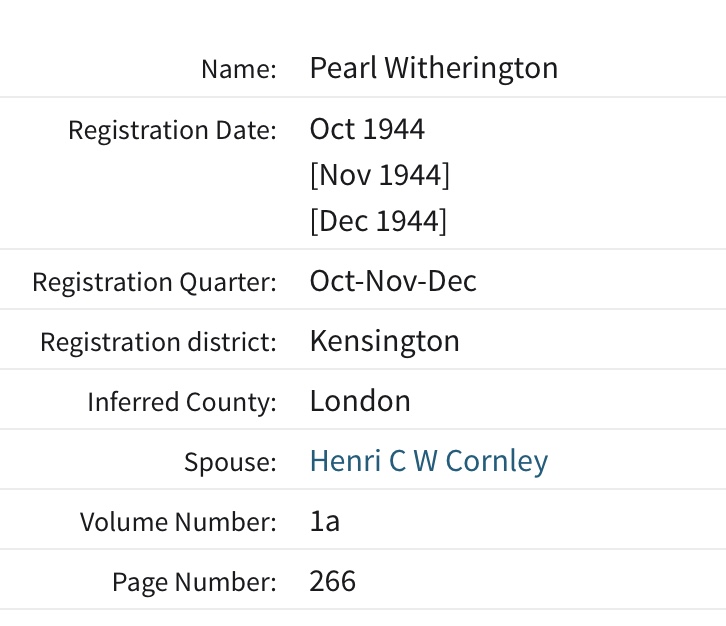Select the volume value 1a
This screenshot has height=626, width=726.
325,521
